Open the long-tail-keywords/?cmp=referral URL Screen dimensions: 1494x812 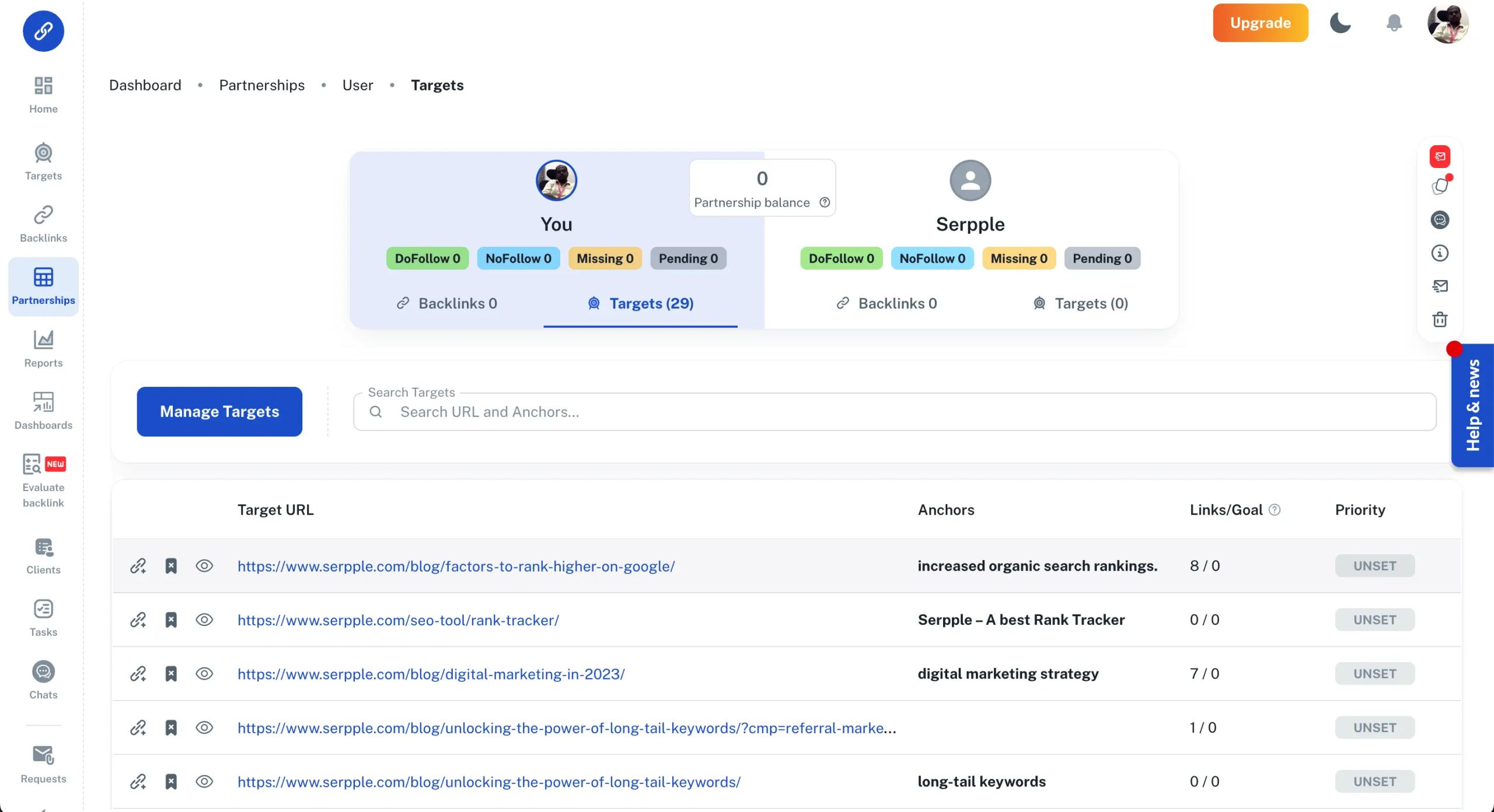567,728
